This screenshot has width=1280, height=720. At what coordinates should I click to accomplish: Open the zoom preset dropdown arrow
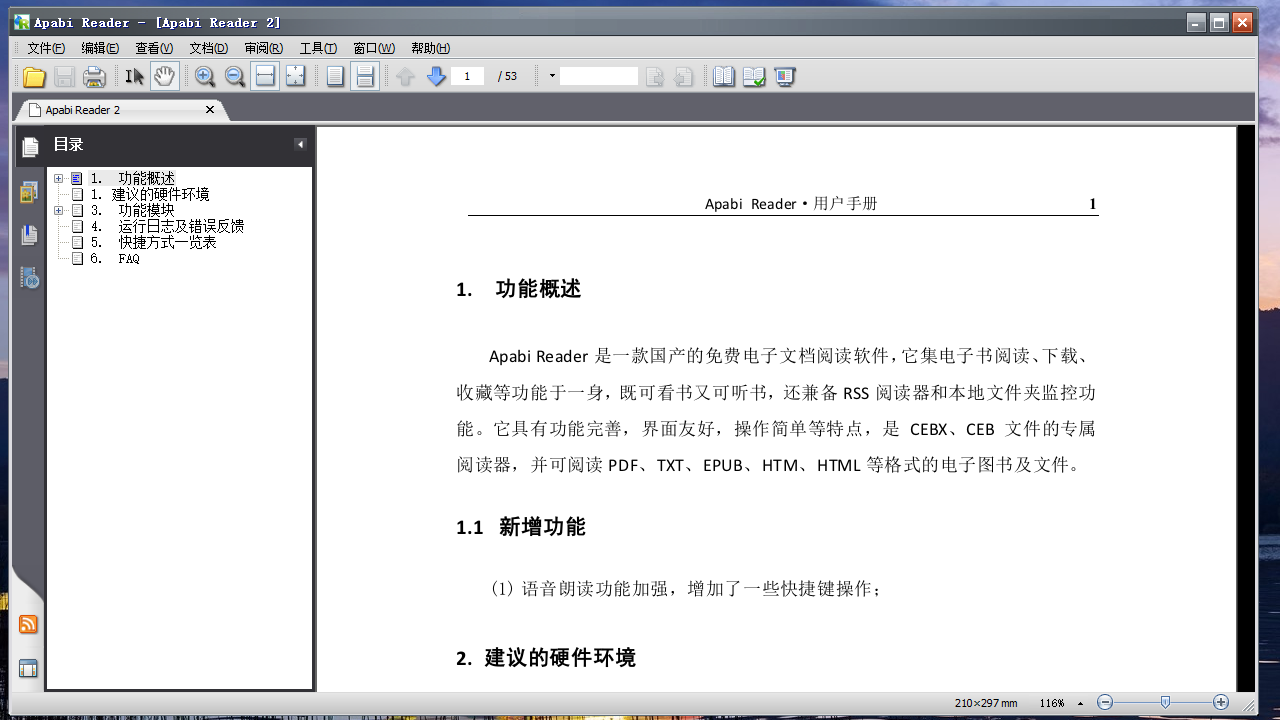pyautogui.click(x=550, y=76)
